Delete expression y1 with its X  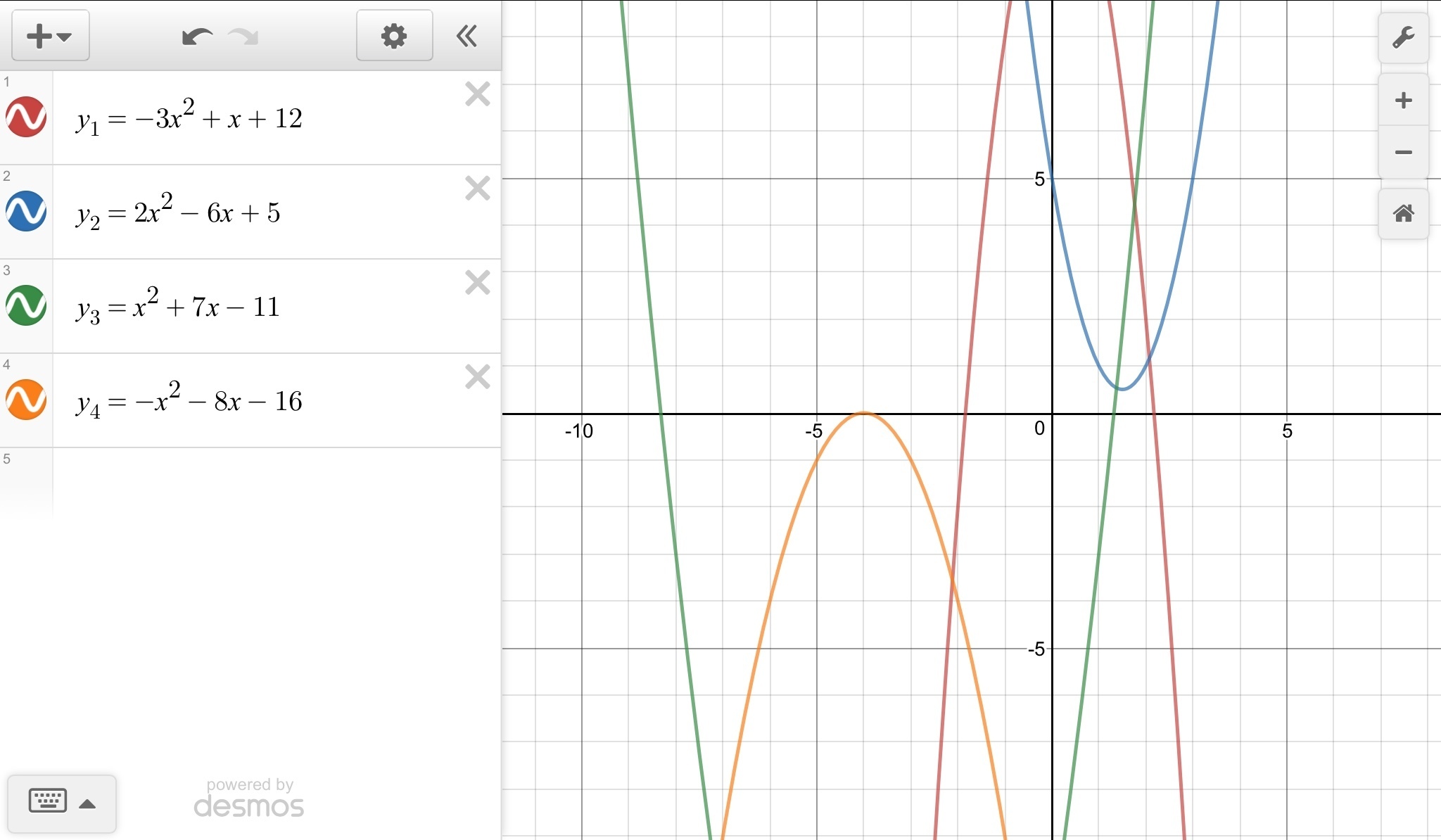[x=478, y=94]
